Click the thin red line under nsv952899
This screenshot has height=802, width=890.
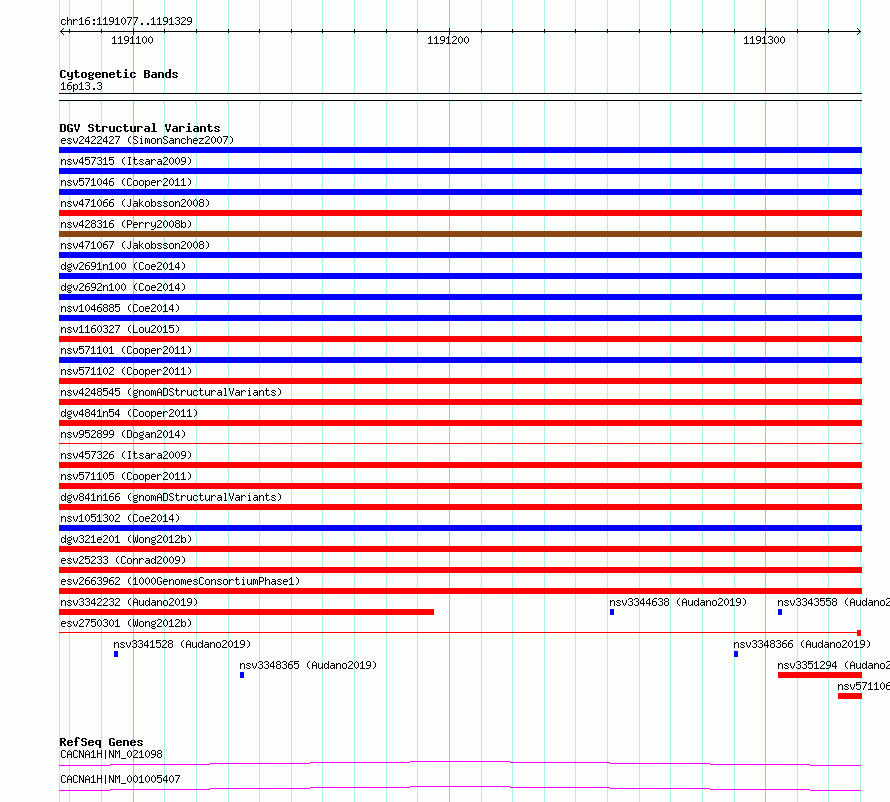(x=460, y=443)
